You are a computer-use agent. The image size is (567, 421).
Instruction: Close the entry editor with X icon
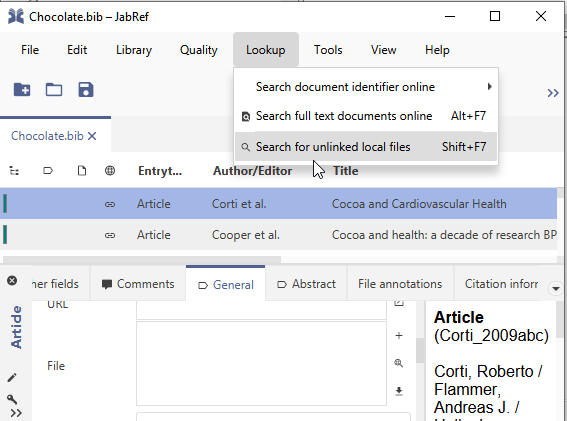pyautogui.click(x=12, y=281)
